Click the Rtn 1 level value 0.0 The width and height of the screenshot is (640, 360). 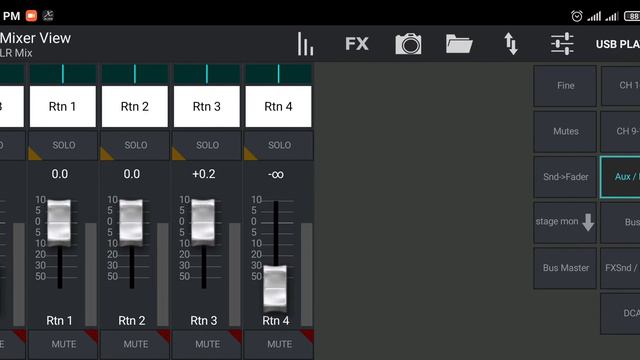click(60, 174)
